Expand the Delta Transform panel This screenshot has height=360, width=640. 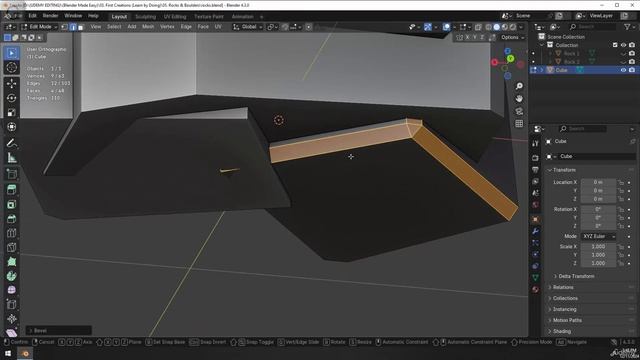576,276
